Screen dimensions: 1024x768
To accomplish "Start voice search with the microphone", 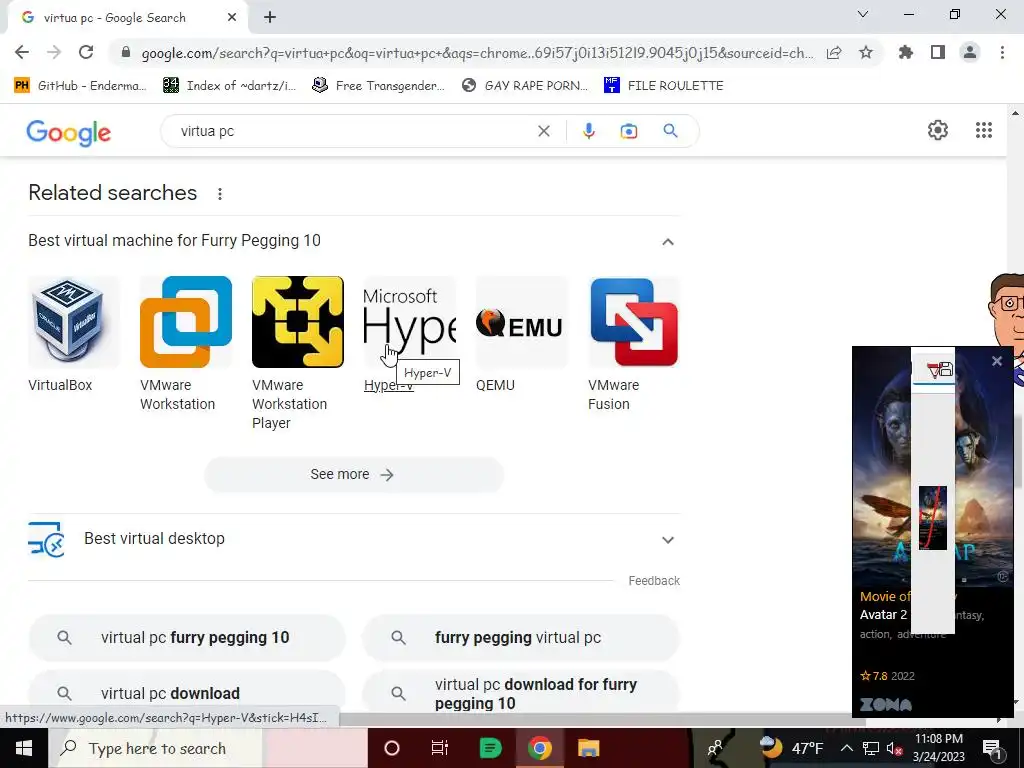I will [x=588, y=131].
